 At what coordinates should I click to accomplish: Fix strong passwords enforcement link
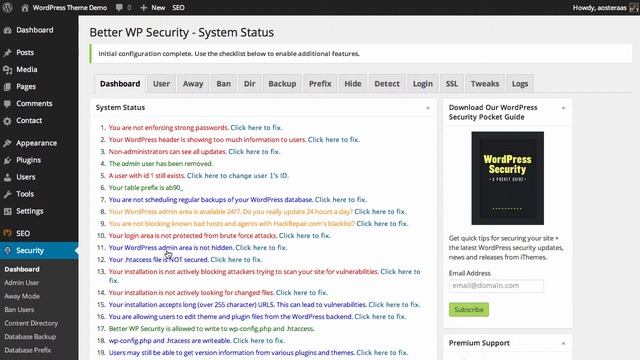pos(256,128)
